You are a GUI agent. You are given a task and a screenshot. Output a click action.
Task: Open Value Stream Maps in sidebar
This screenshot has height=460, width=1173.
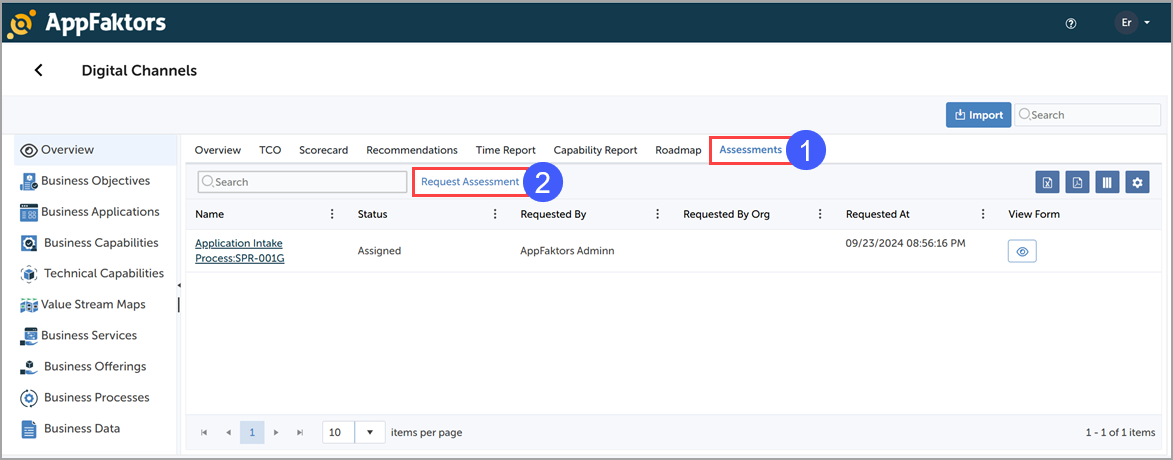[x=92, y=304]
